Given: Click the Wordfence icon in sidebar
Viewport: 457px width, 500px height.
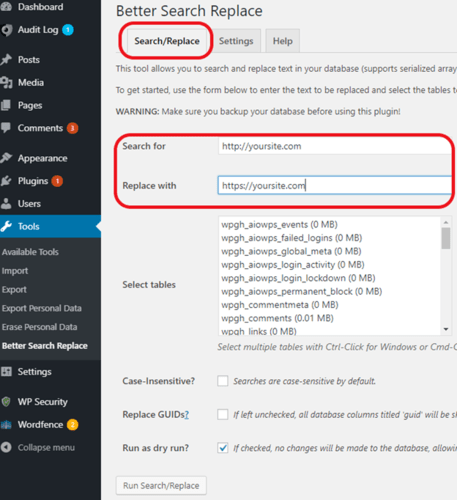Looking at the screenshot, I should pos(6,425).
